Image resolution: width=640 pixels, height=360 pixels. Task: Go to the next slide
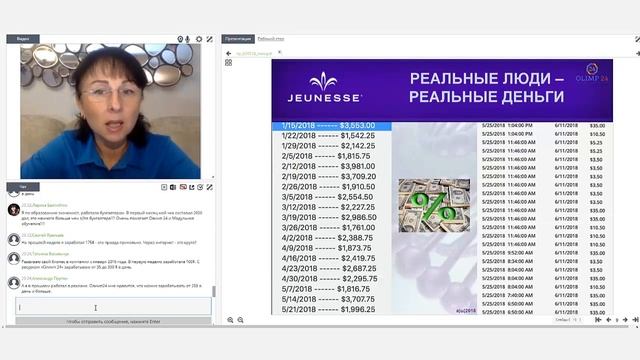625,320
